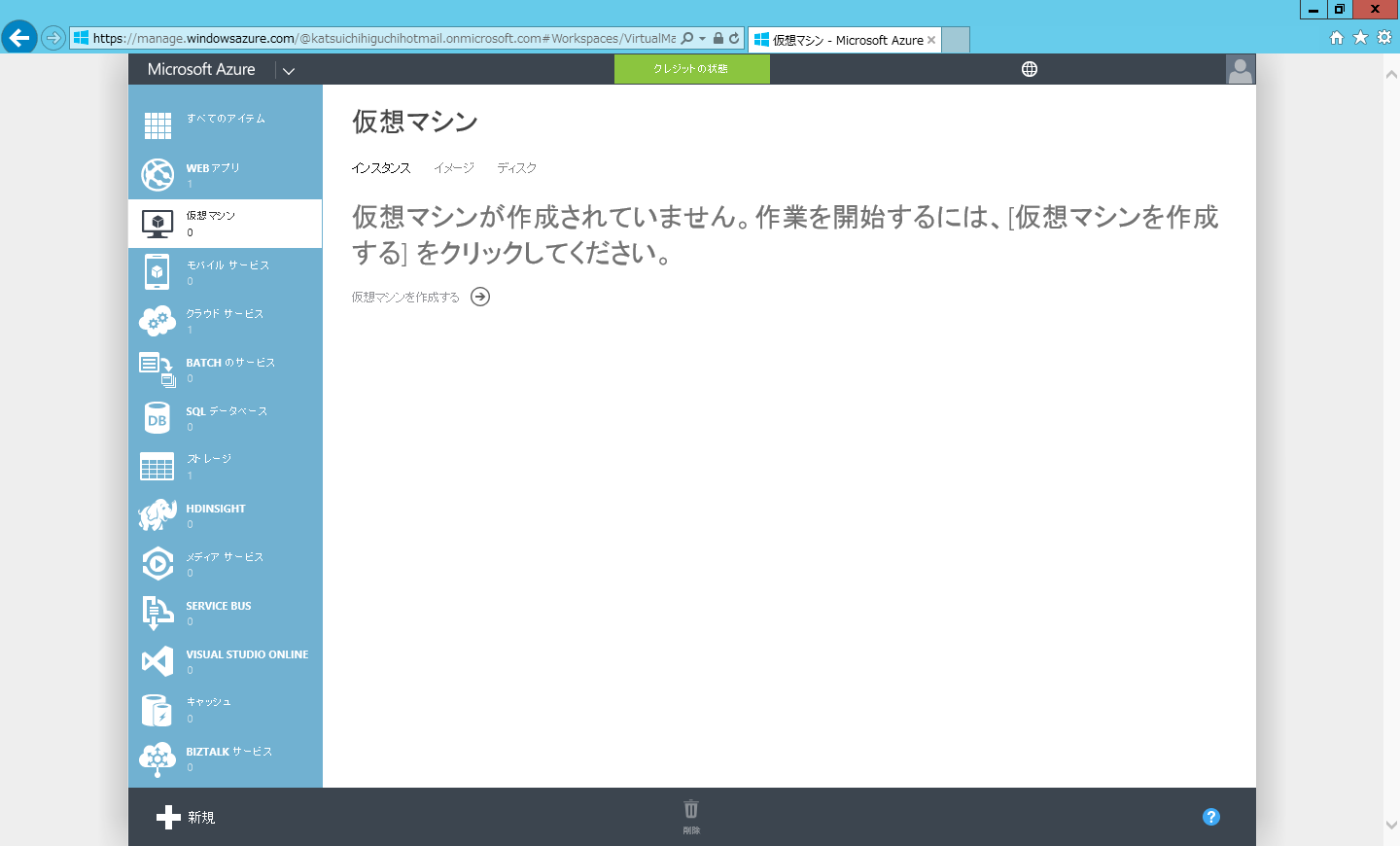Switch to the インスタンス tab
Image resolution: width=1400 pixels, height=846 pixels.
pyautogui.click(x=381, y=168)
